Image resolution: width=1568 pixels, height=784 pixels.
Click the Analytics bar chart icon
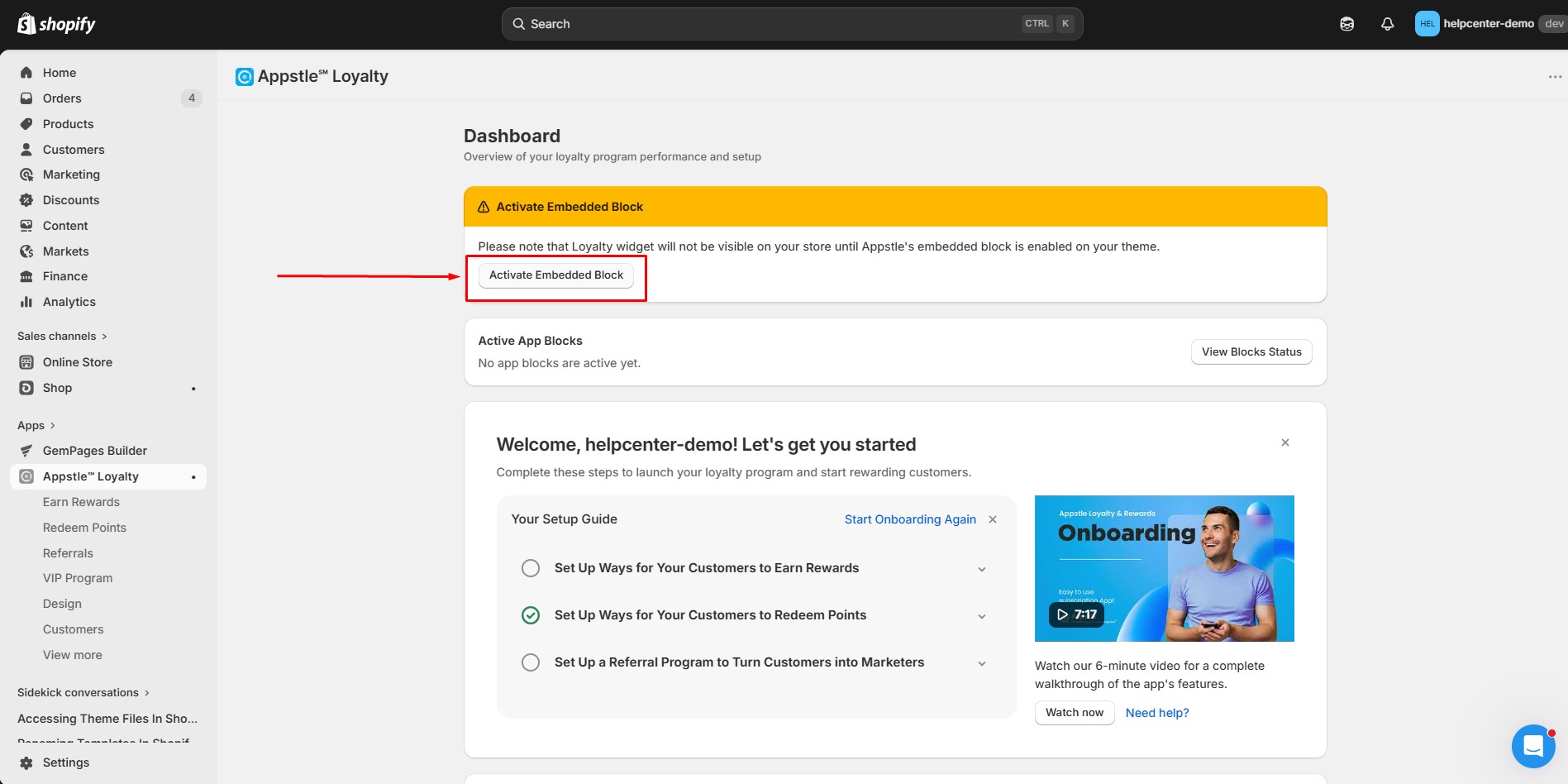pos(26,302)
